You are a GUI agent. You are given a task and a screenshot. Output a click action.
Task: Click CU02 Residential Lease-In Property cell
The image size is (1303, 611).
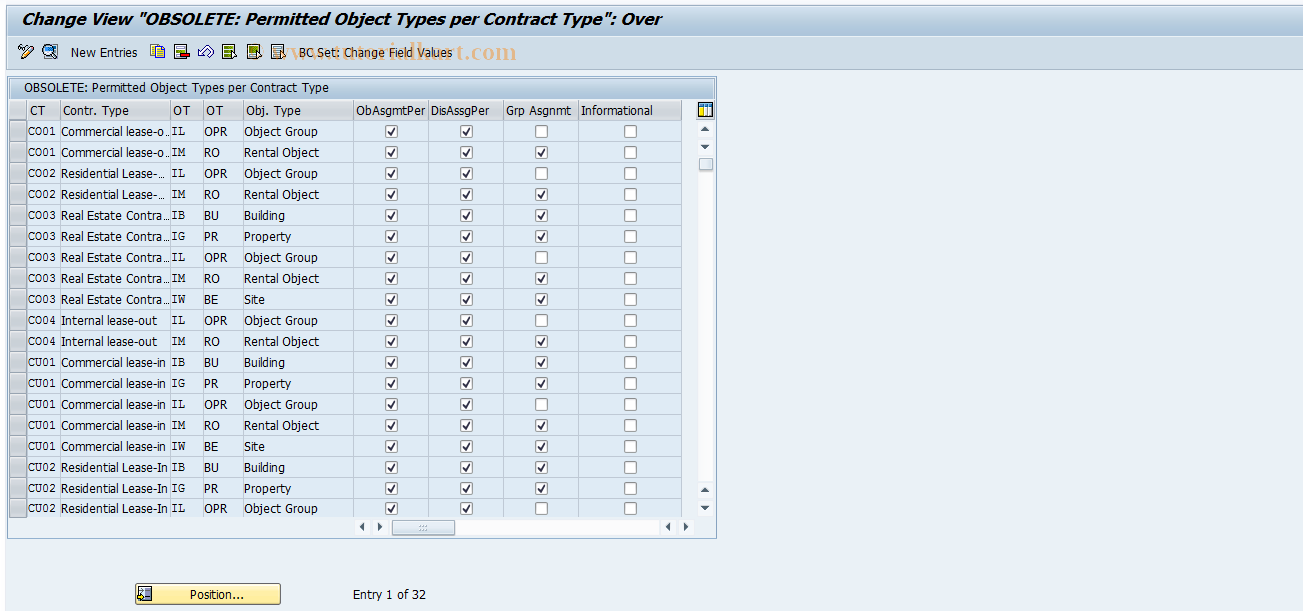tap(297, 489)
